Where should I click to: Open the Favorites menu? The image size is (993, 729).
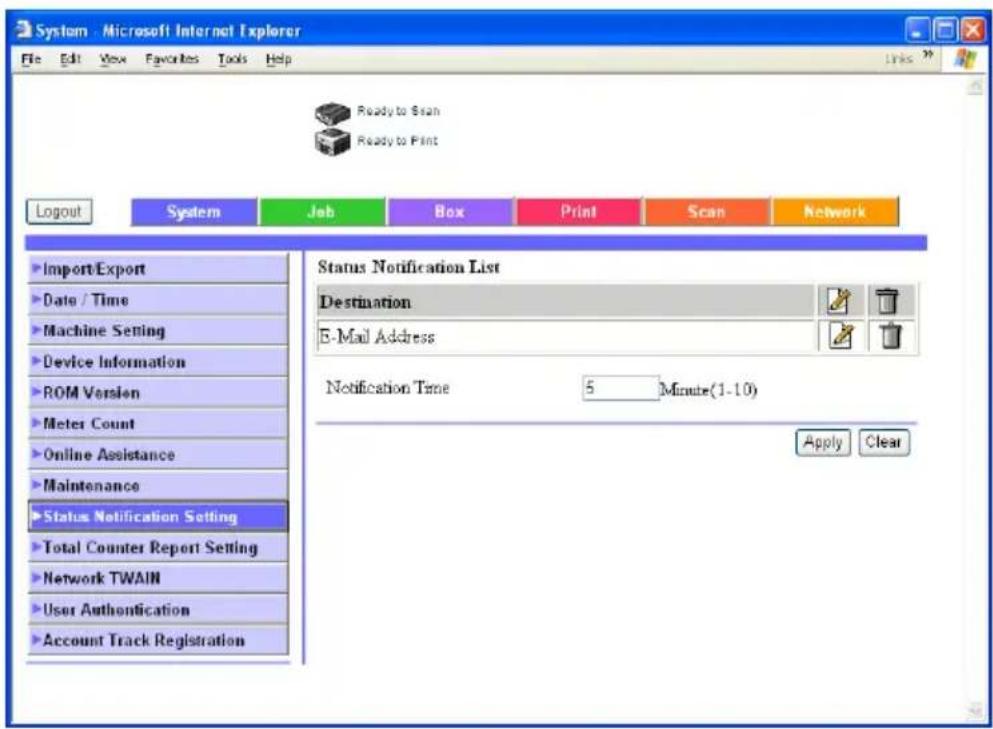click(x=172, y=59)
